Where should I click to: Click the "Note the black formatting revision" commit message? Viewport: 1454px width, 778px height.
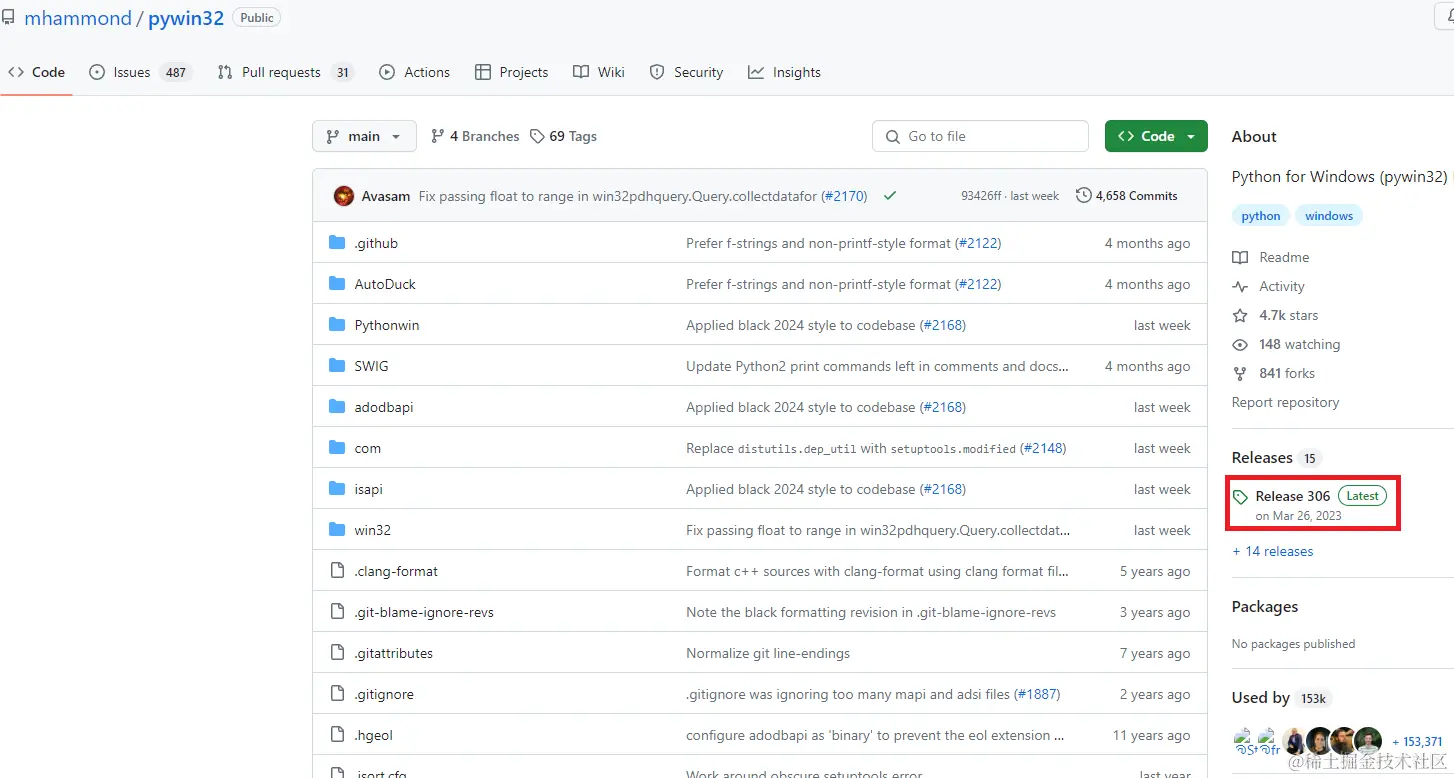coord(871,612)
